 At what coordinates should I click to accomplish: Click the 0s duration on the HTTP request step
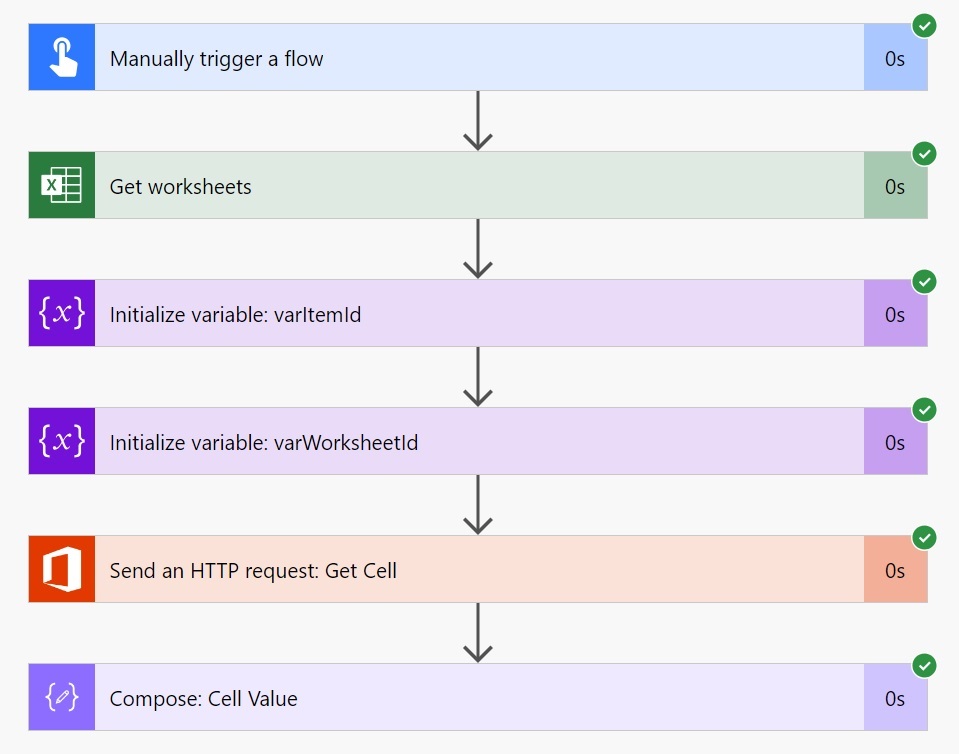pos(896,569)
